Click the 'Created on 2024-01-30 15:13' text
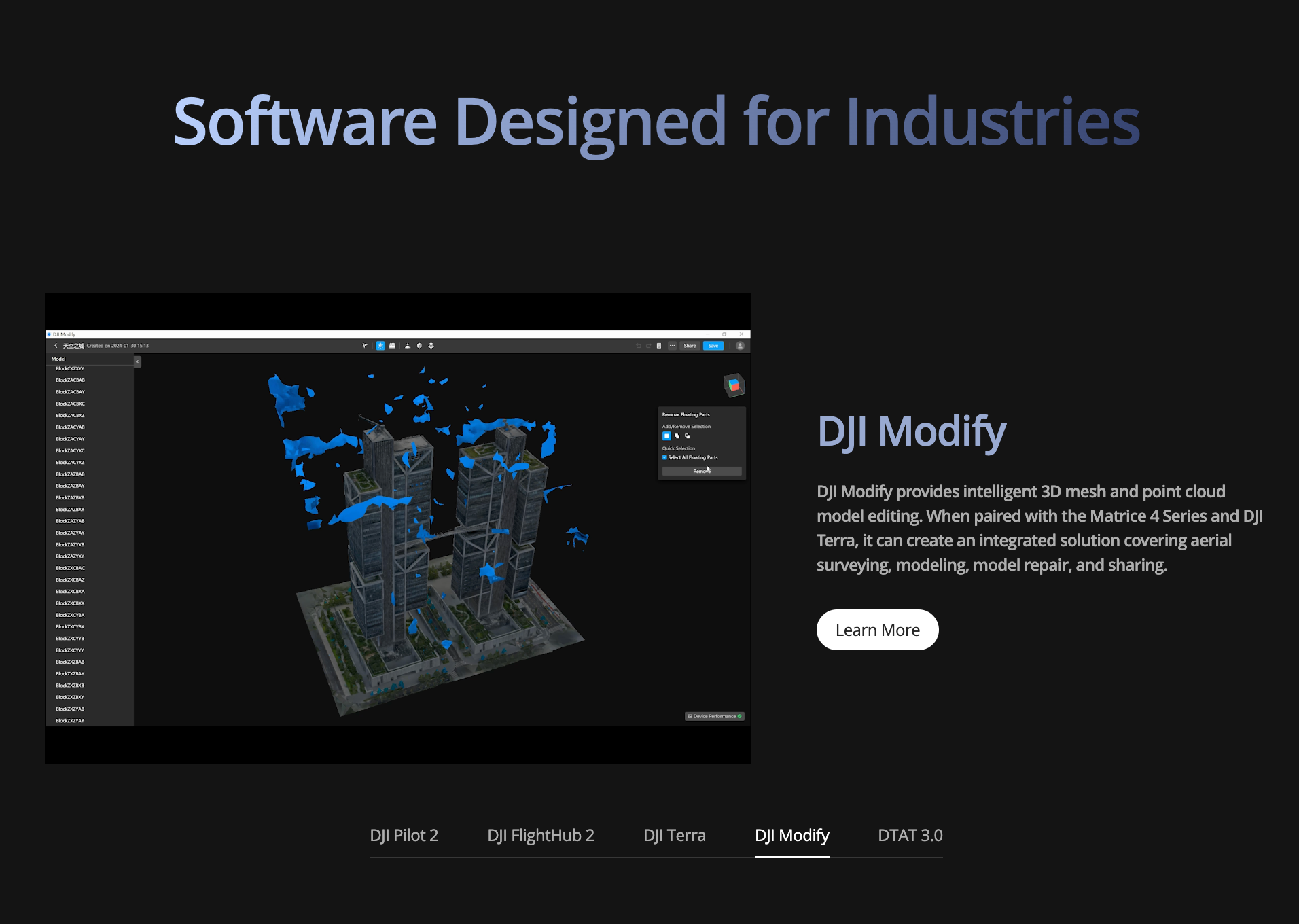Screen dimensions: 1299x924 (x=118, y=346)
